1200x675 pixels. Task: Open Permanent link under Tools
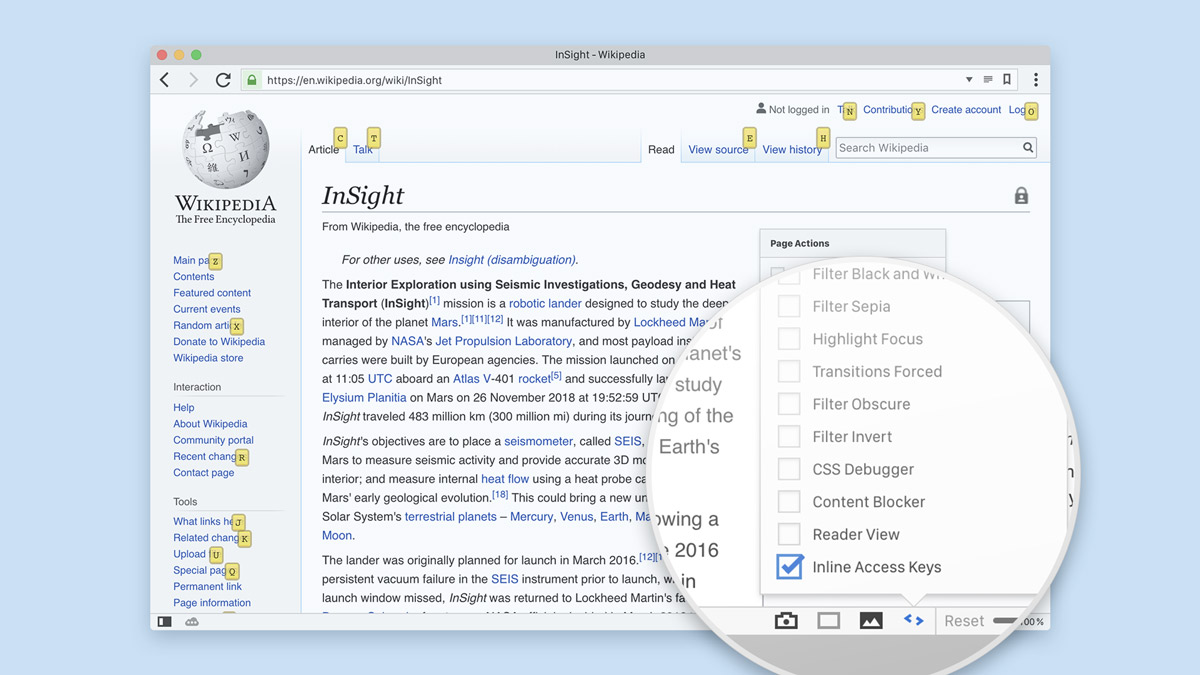click(207, 587)
